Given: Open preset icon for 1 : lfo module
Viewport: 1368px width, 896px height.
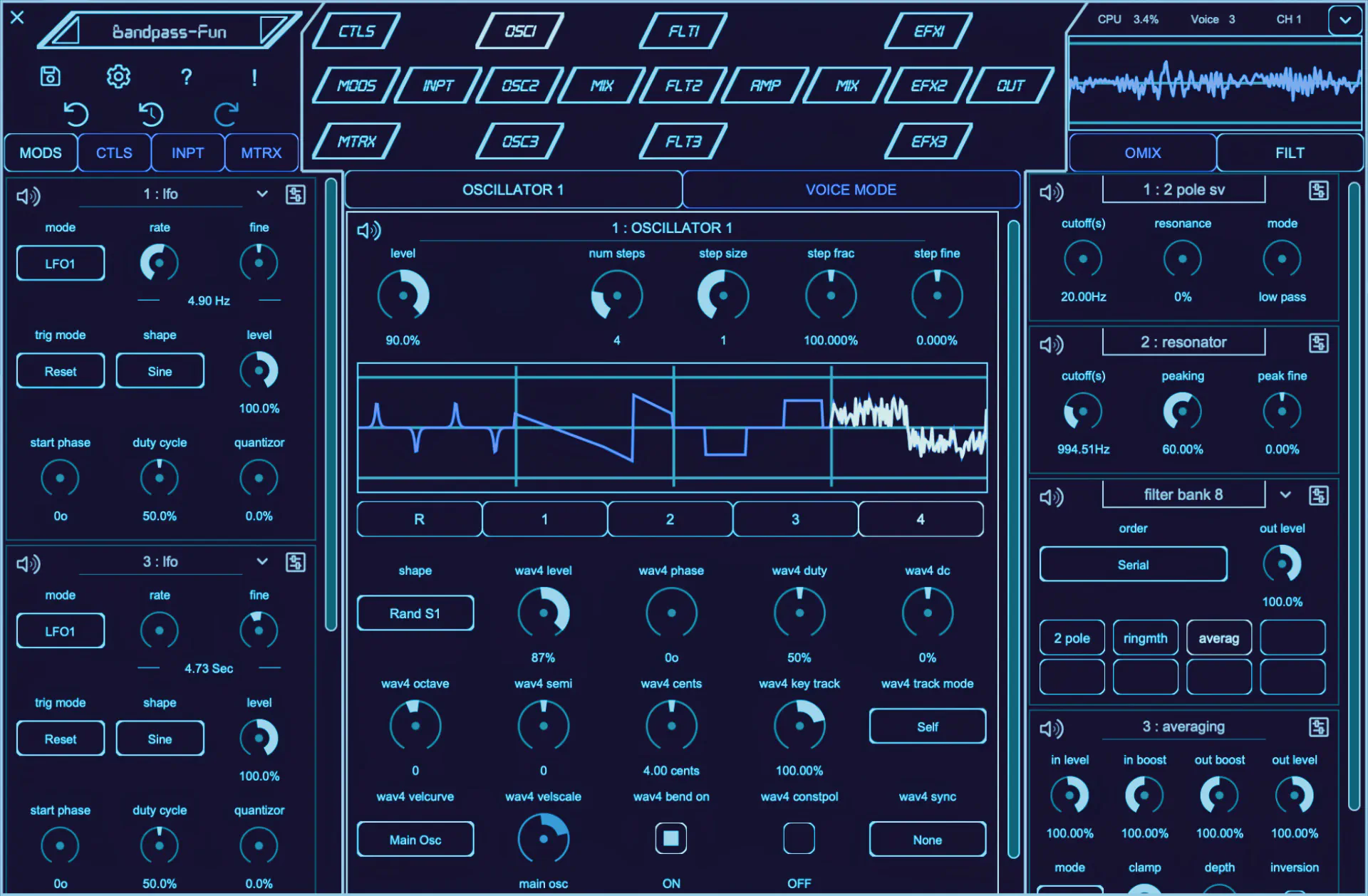Looking at the screenshot, I should tap(296, 194).
